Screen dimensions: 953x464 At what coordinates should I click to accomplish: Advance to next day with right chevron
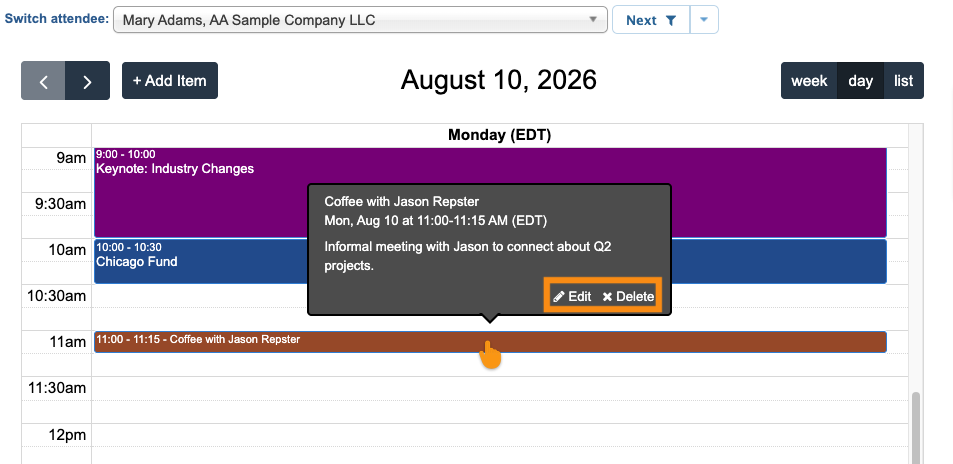[88, 81]
